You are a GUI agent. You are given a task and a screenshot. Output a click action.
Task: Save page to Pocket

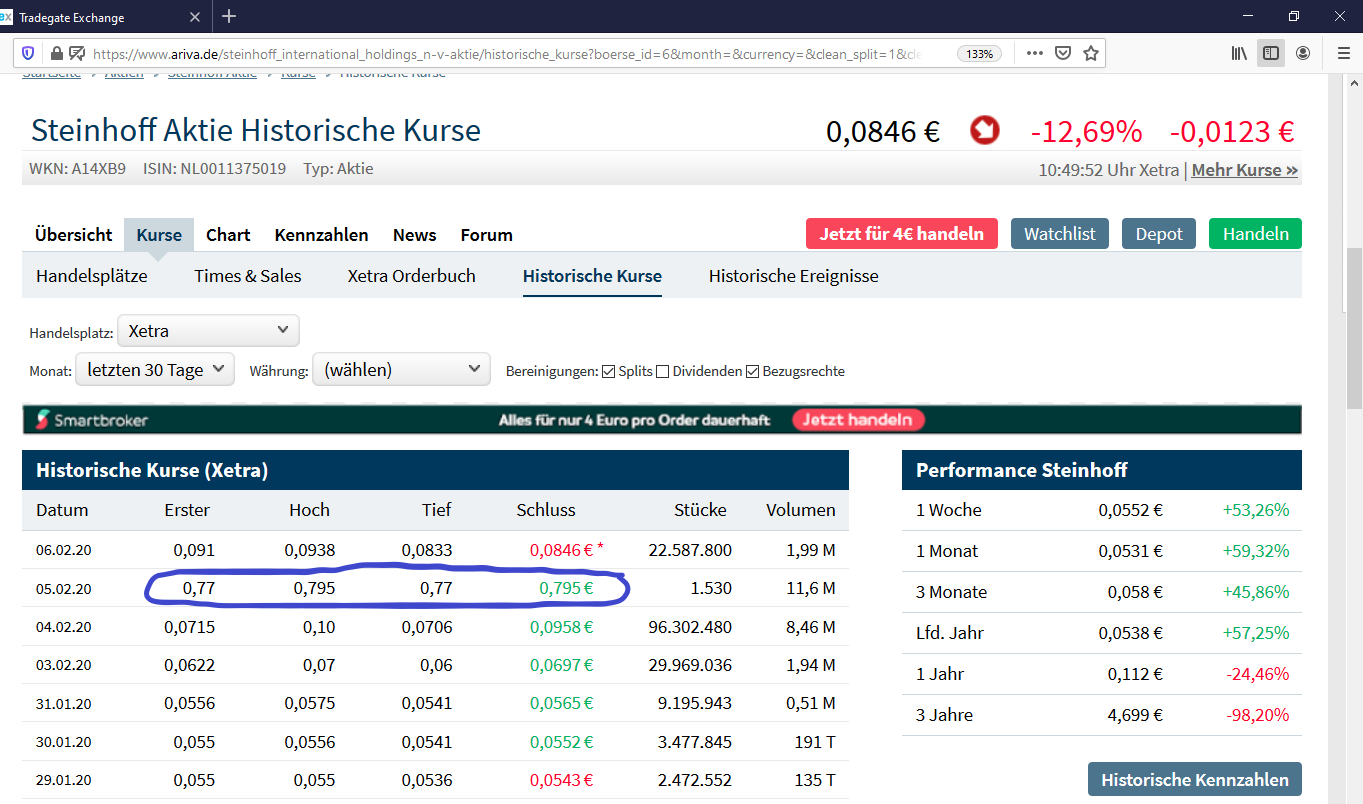coord(1064,53)
